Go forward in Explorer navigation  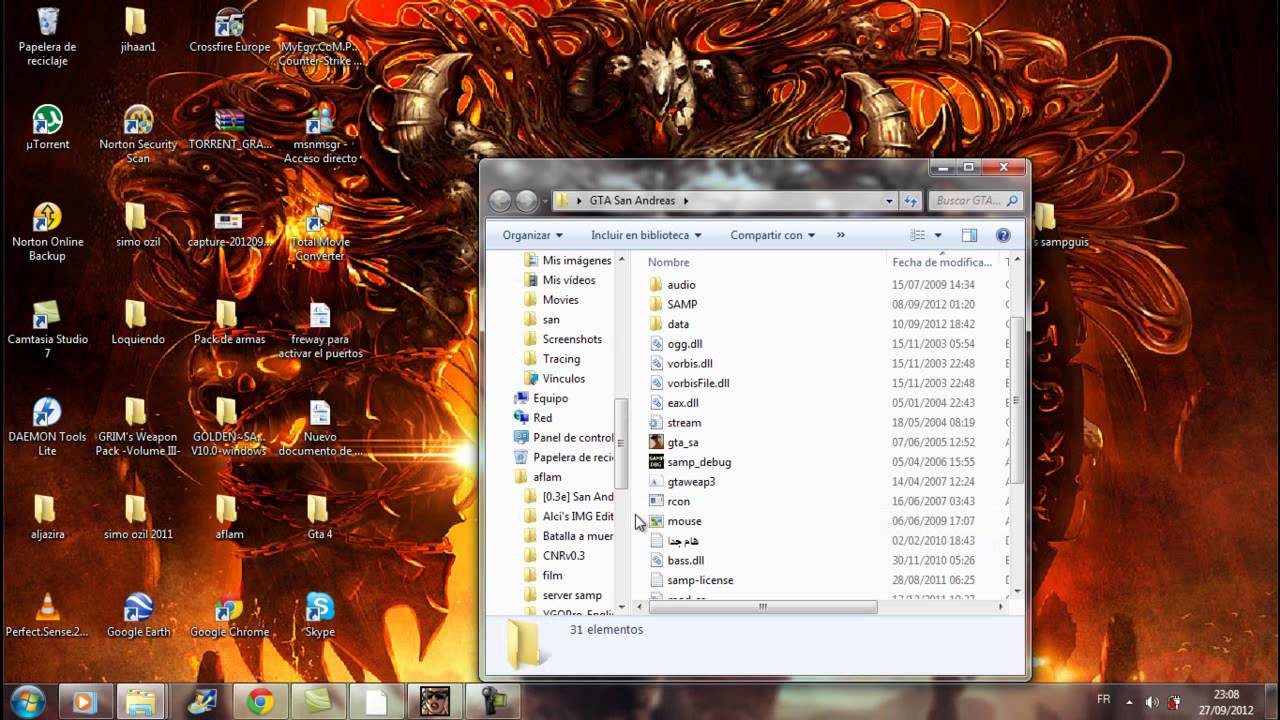pyautogui.click(x=527, y=200)
